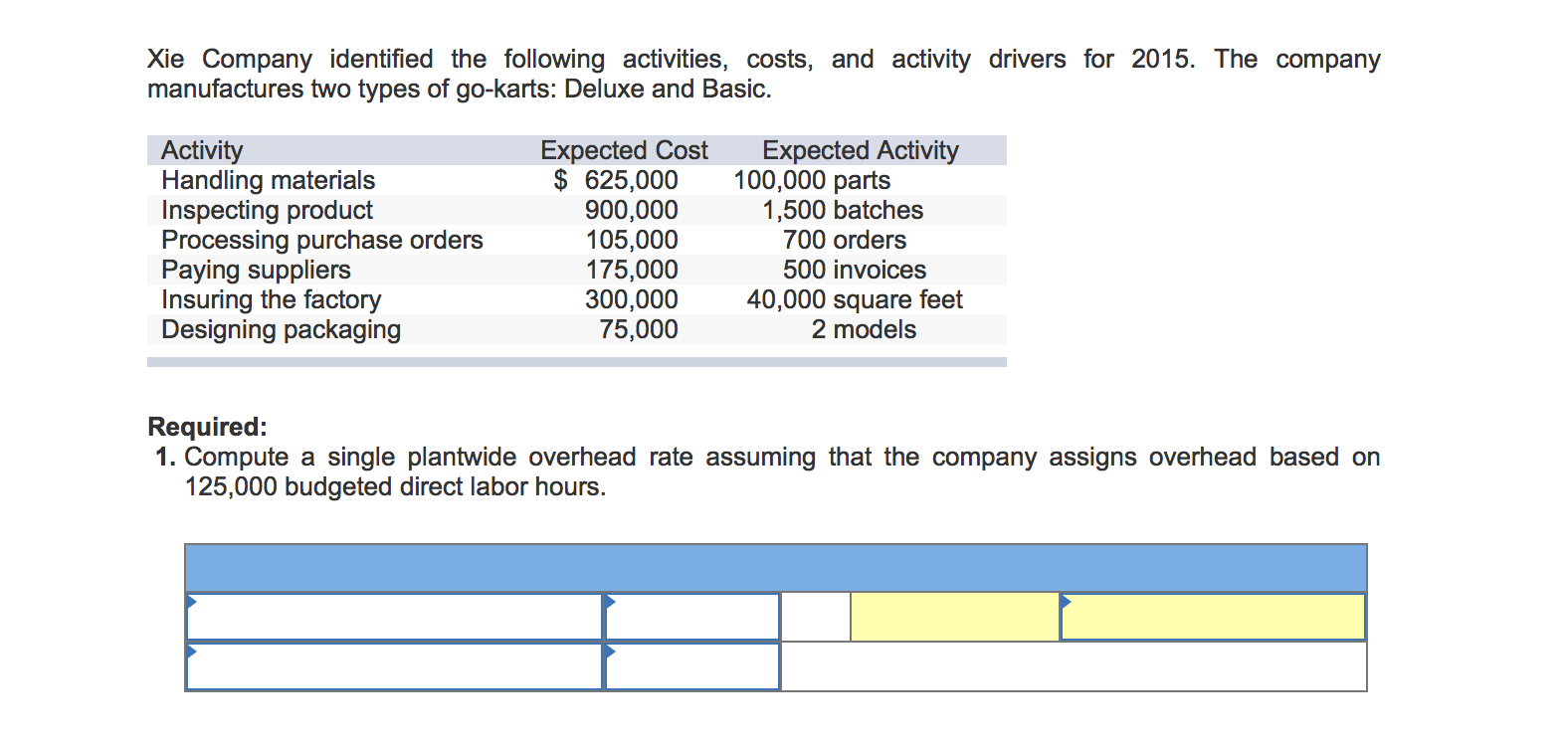Select the 'Designing packaging' row label
This screenshot has height=748, width=1568.
click(282, 329)
